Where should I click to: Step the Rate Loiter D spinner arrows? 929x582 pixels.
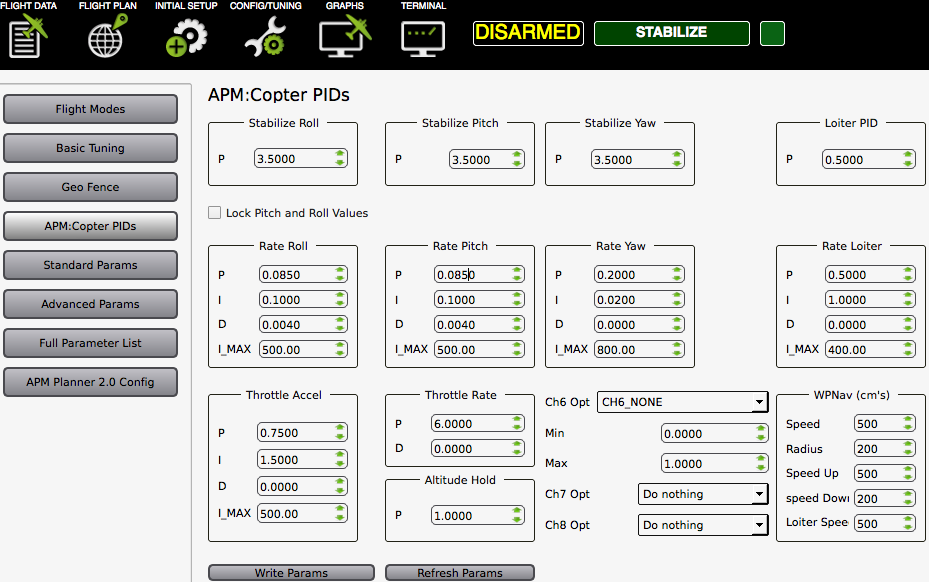pyautogui.click(x=908, y=324)
